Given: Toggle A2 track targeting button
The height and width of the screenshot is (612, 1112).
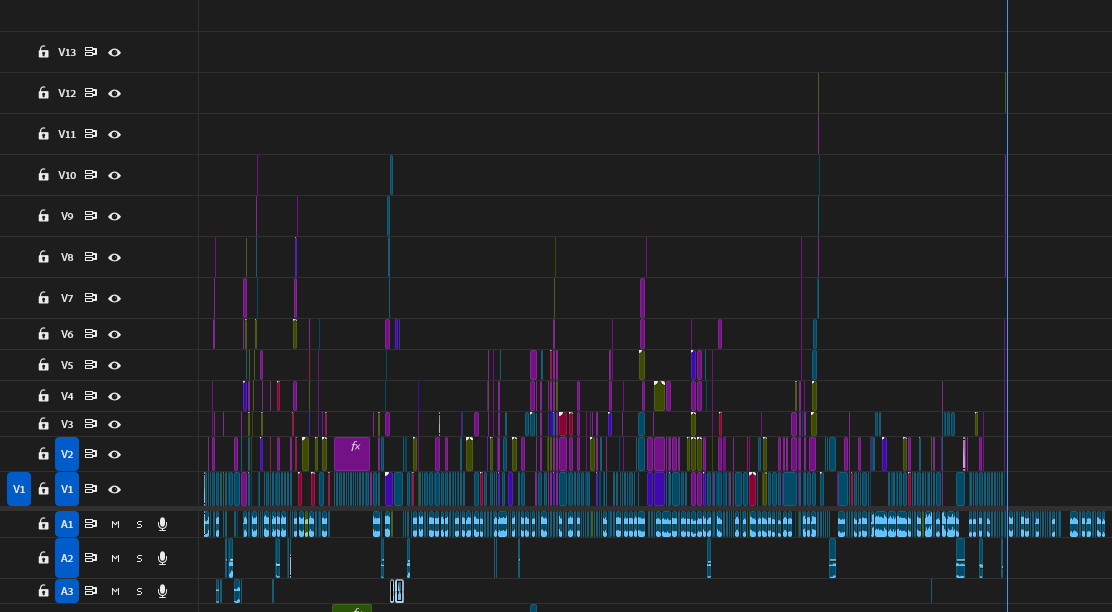Looking at the screenshot, I should (x=67, y=558).
